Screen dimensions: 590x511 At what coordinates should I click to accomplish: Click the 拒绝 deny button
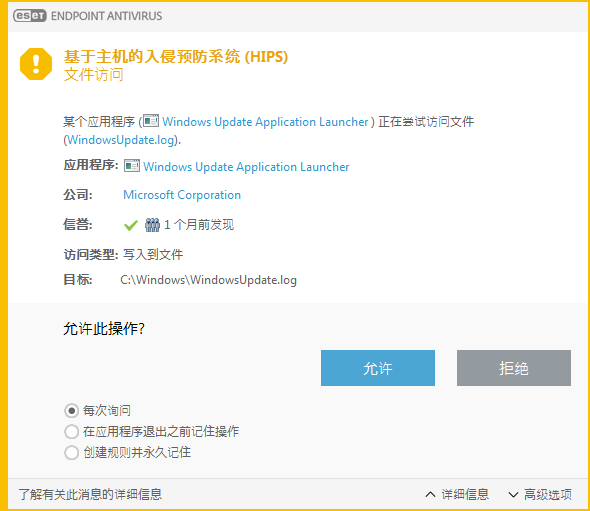pos(514,368)
